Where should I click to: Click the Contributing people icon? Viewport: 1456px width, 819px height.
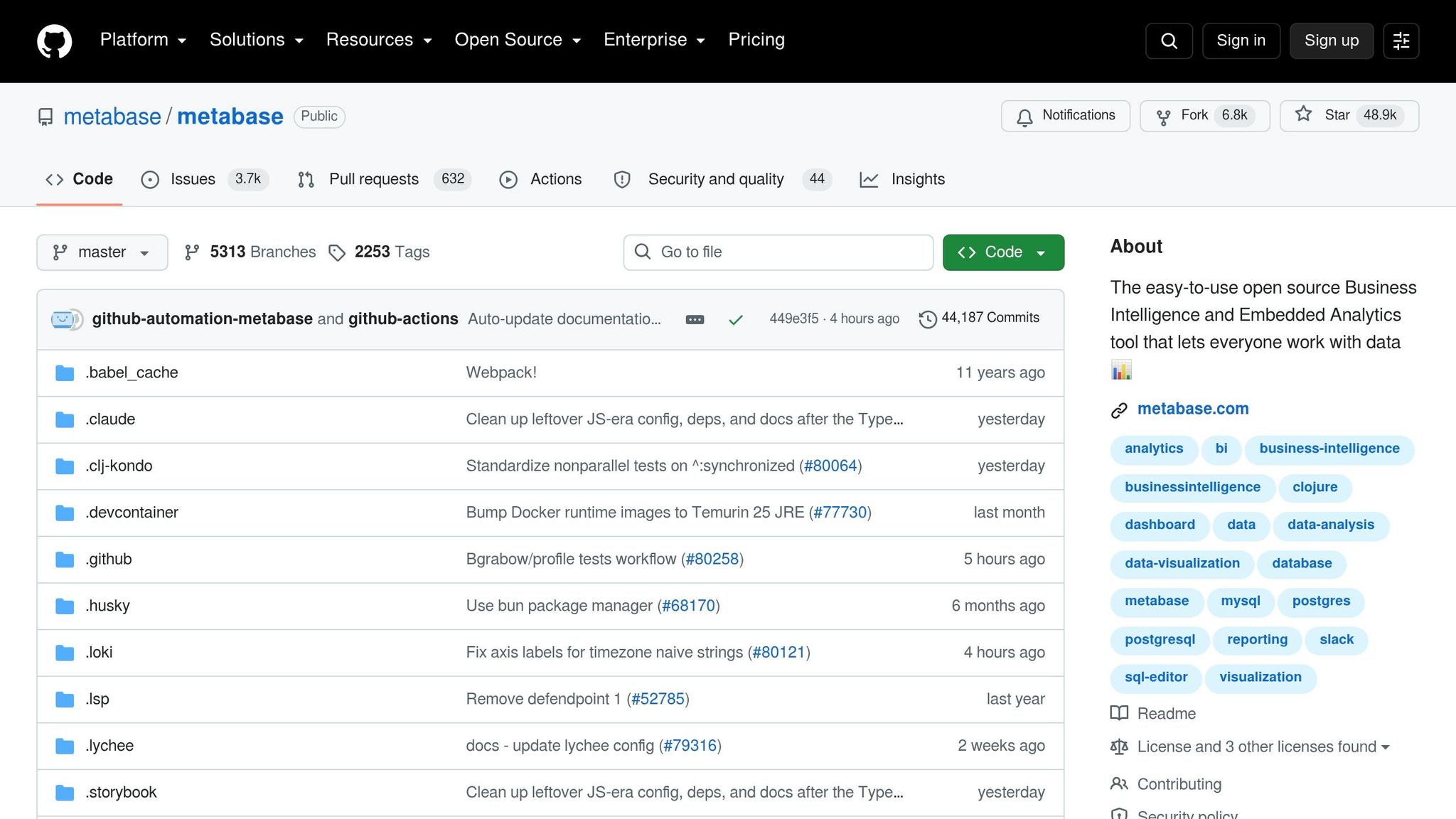point(1119,783)
